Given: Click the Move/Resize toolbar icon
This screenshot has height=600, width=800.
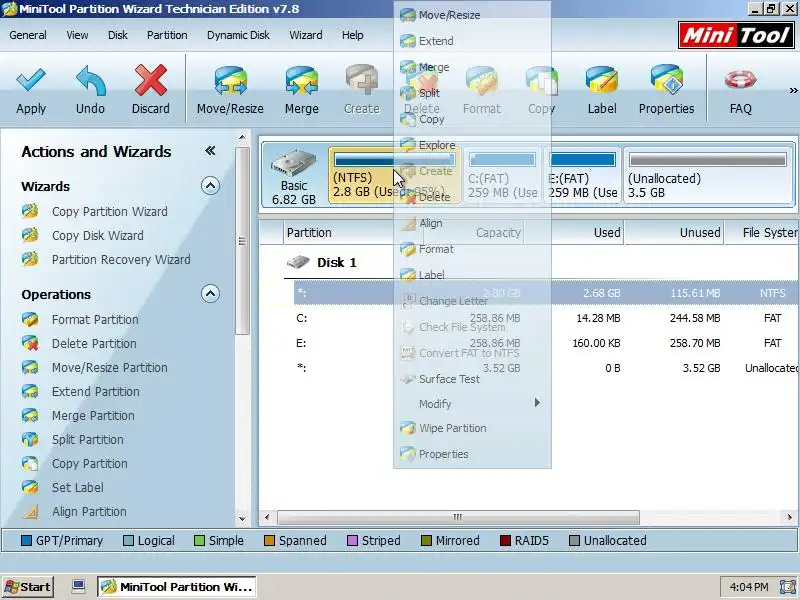Looking at the screenshot, I should pos(231,81).
